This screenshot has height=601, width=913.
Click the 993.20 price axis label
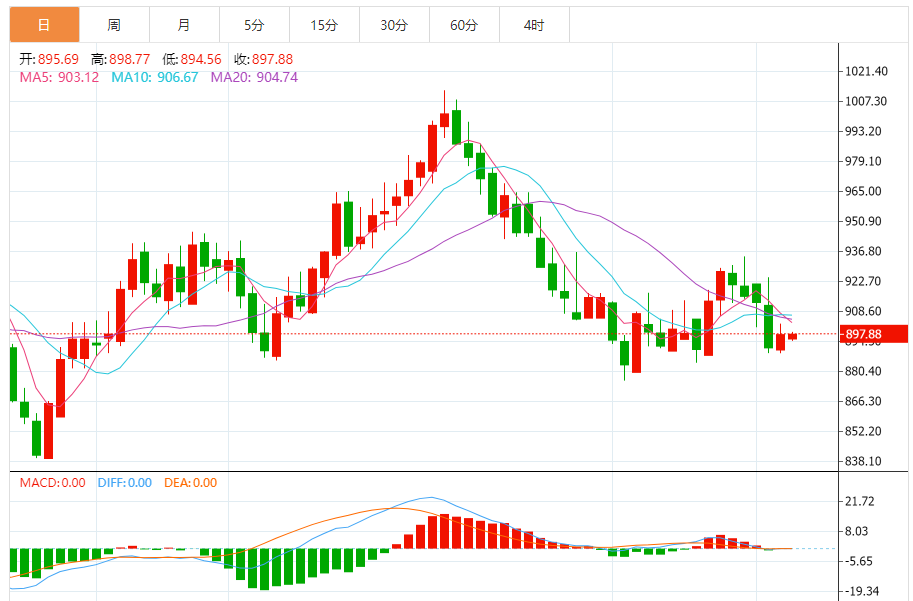click(864, 131)
